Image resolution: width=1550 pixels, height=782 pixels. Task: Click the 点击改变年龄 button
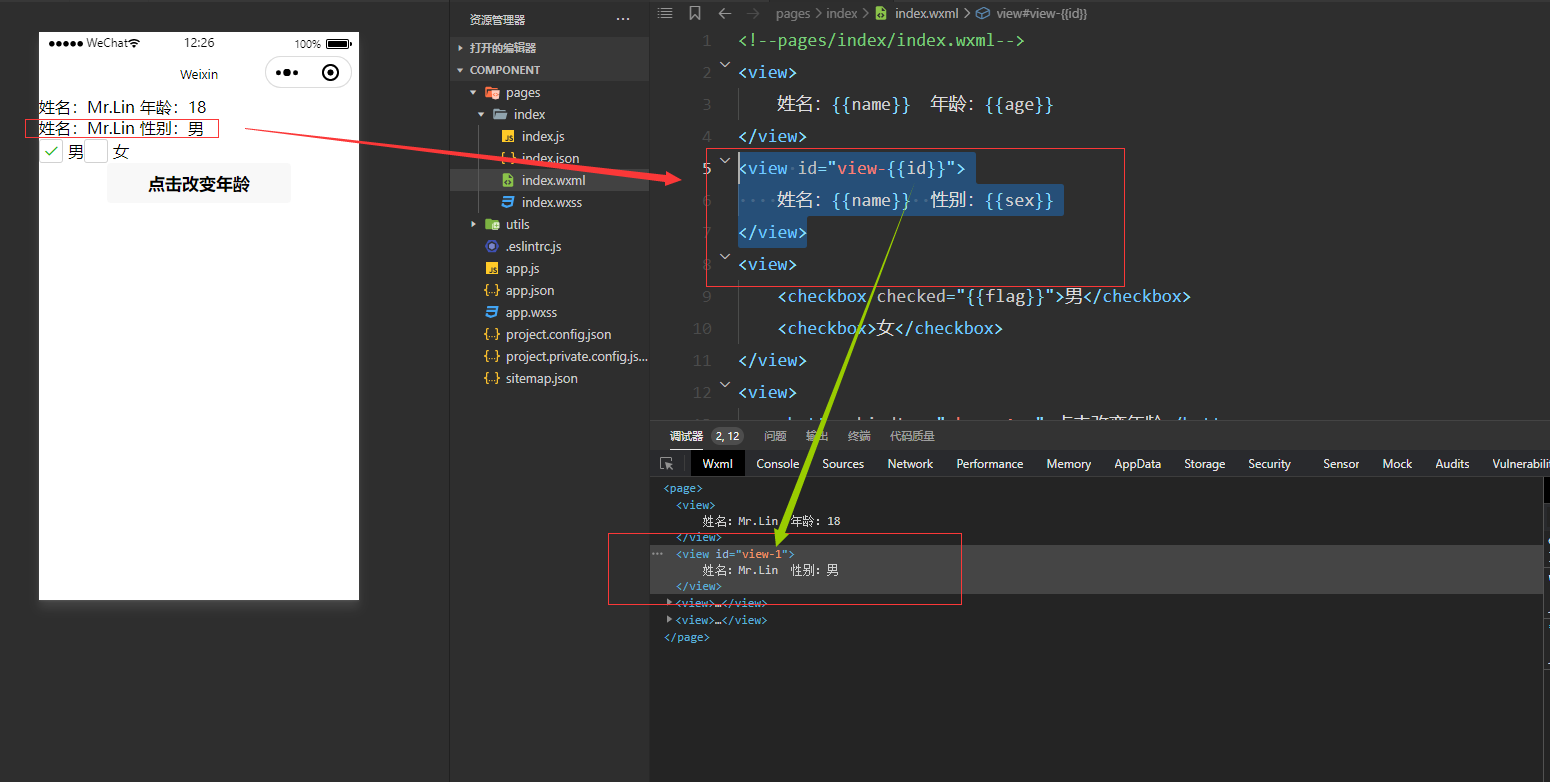click(199, 184)
